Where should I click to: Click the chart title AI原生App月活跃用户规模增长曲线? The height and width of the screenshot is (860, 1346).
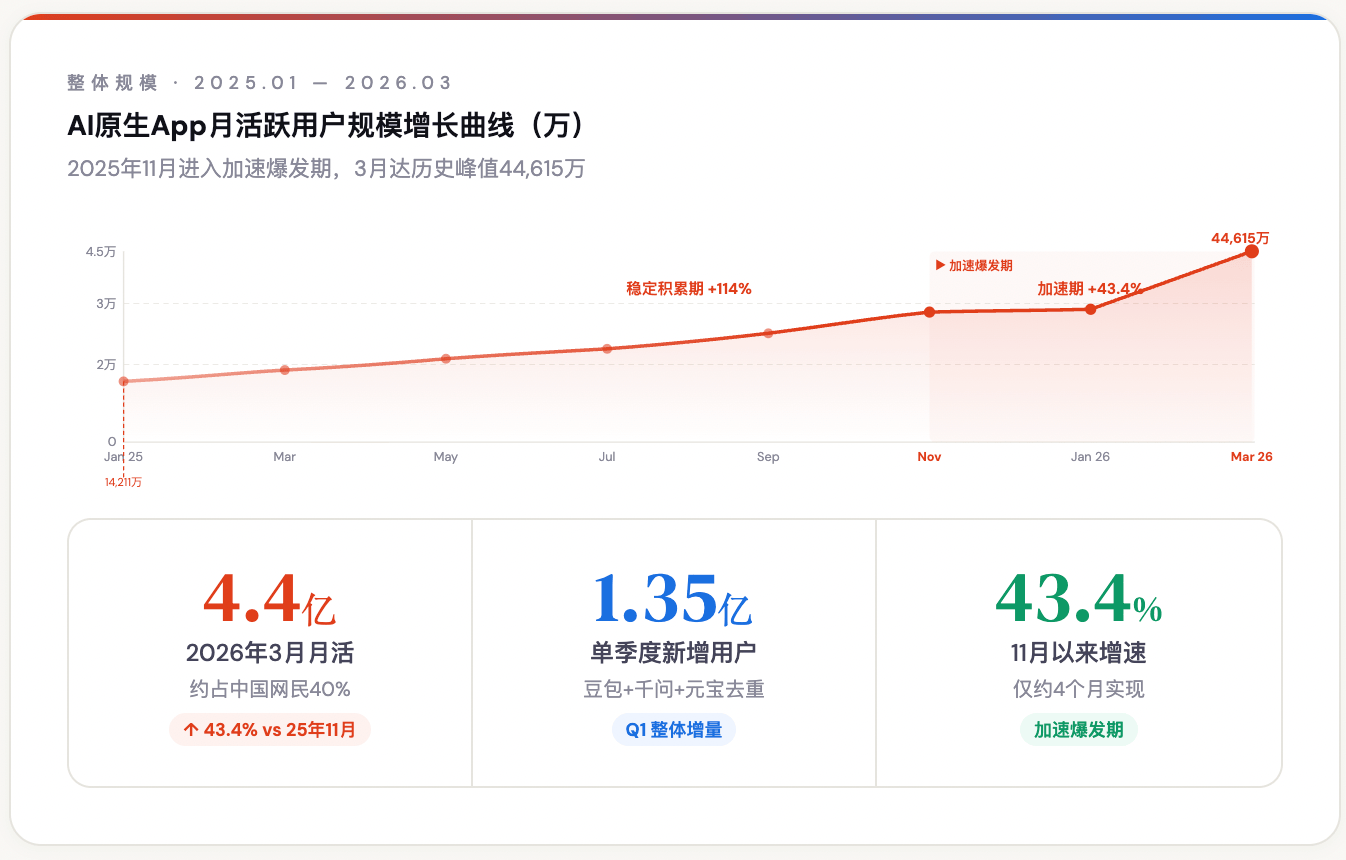(x=326, y=127)
